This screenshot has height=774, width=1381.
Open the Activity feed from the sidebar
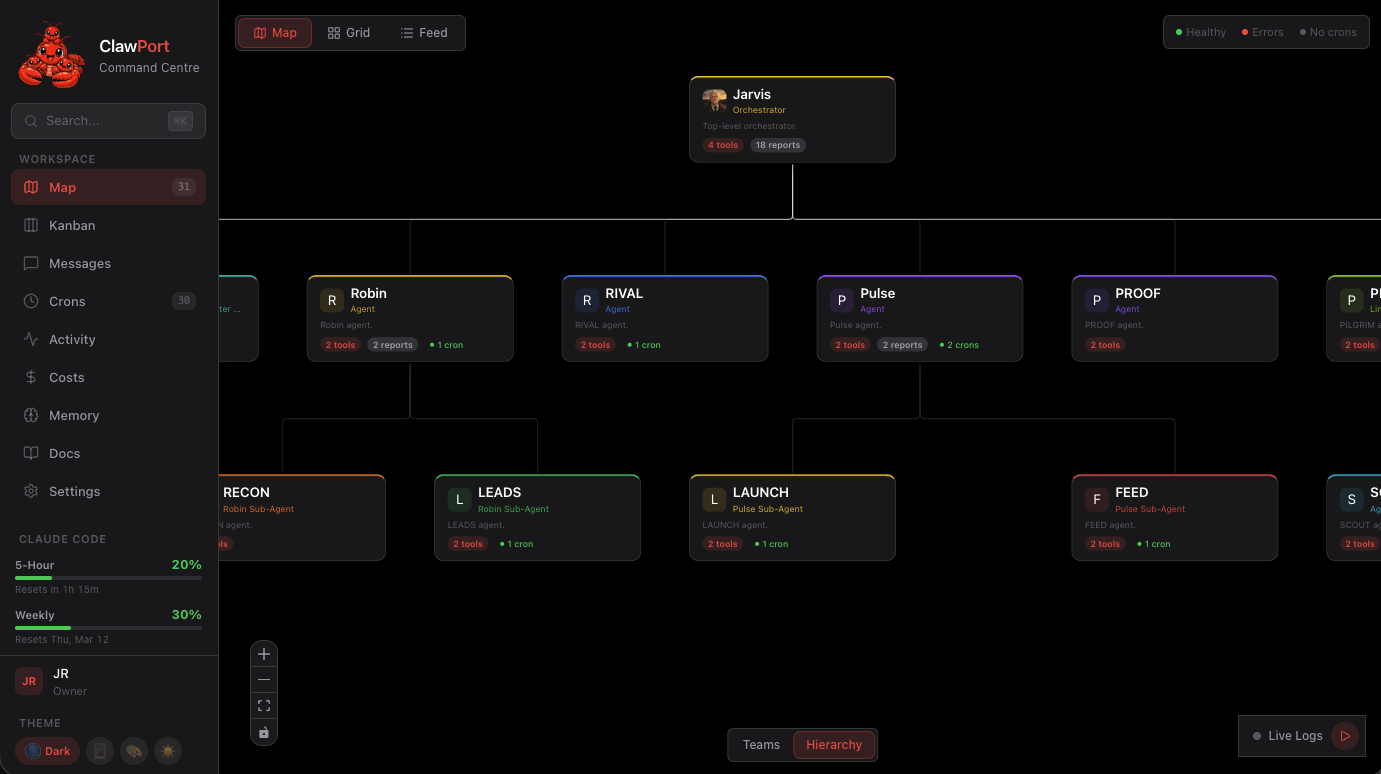click(x=70, y=339)
